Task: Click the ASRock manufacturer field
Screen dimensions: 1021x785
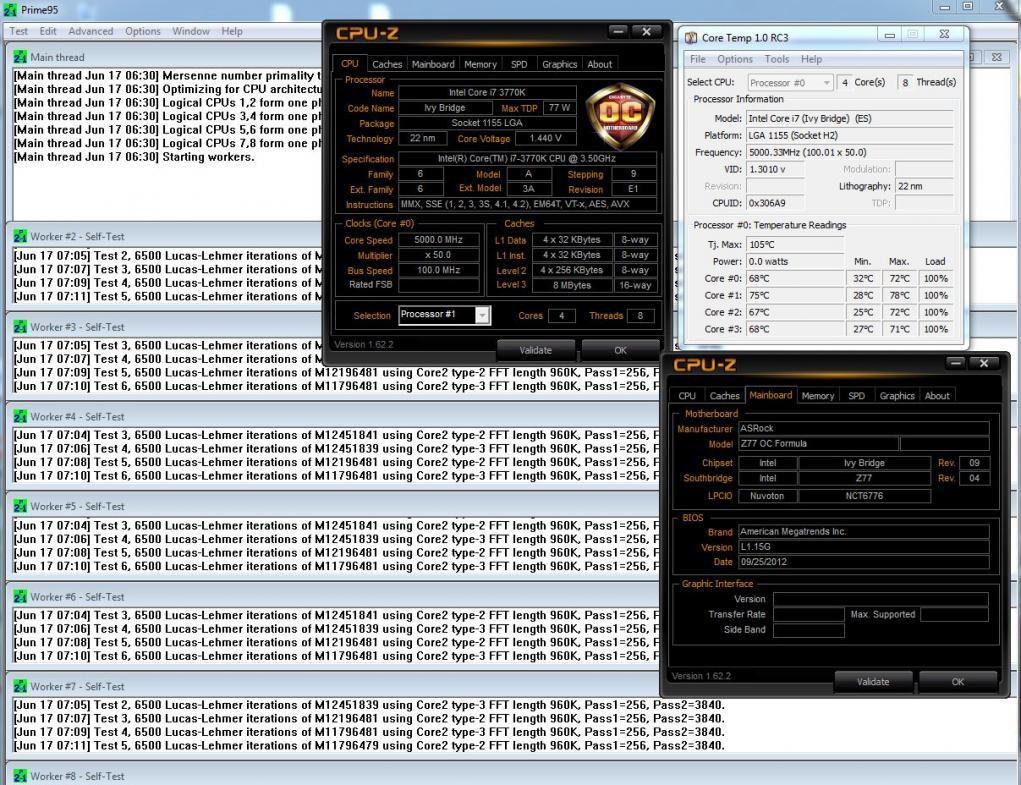Action: point(863,428)
